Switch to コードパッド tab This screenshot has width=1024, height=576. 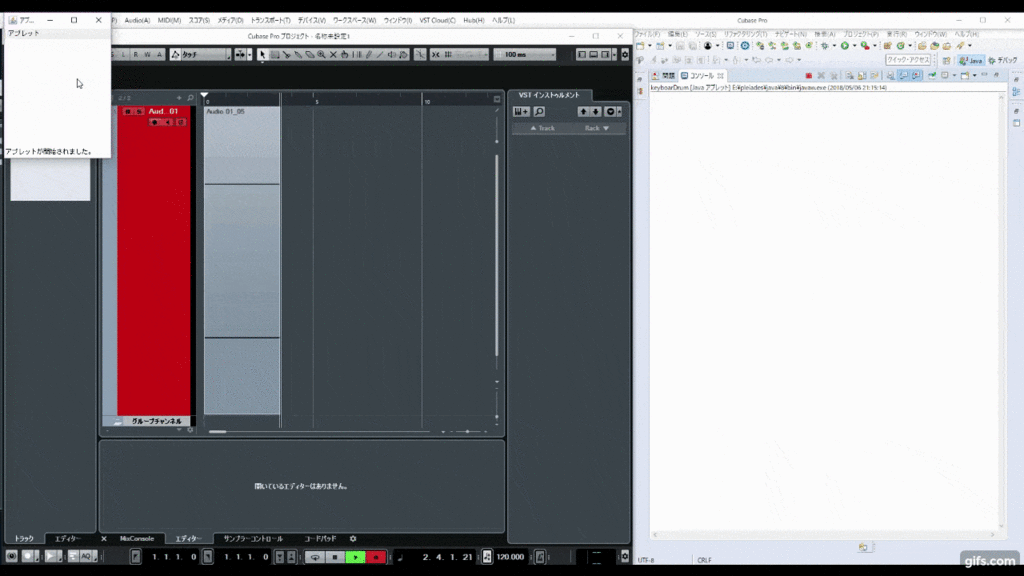[319, 539]
